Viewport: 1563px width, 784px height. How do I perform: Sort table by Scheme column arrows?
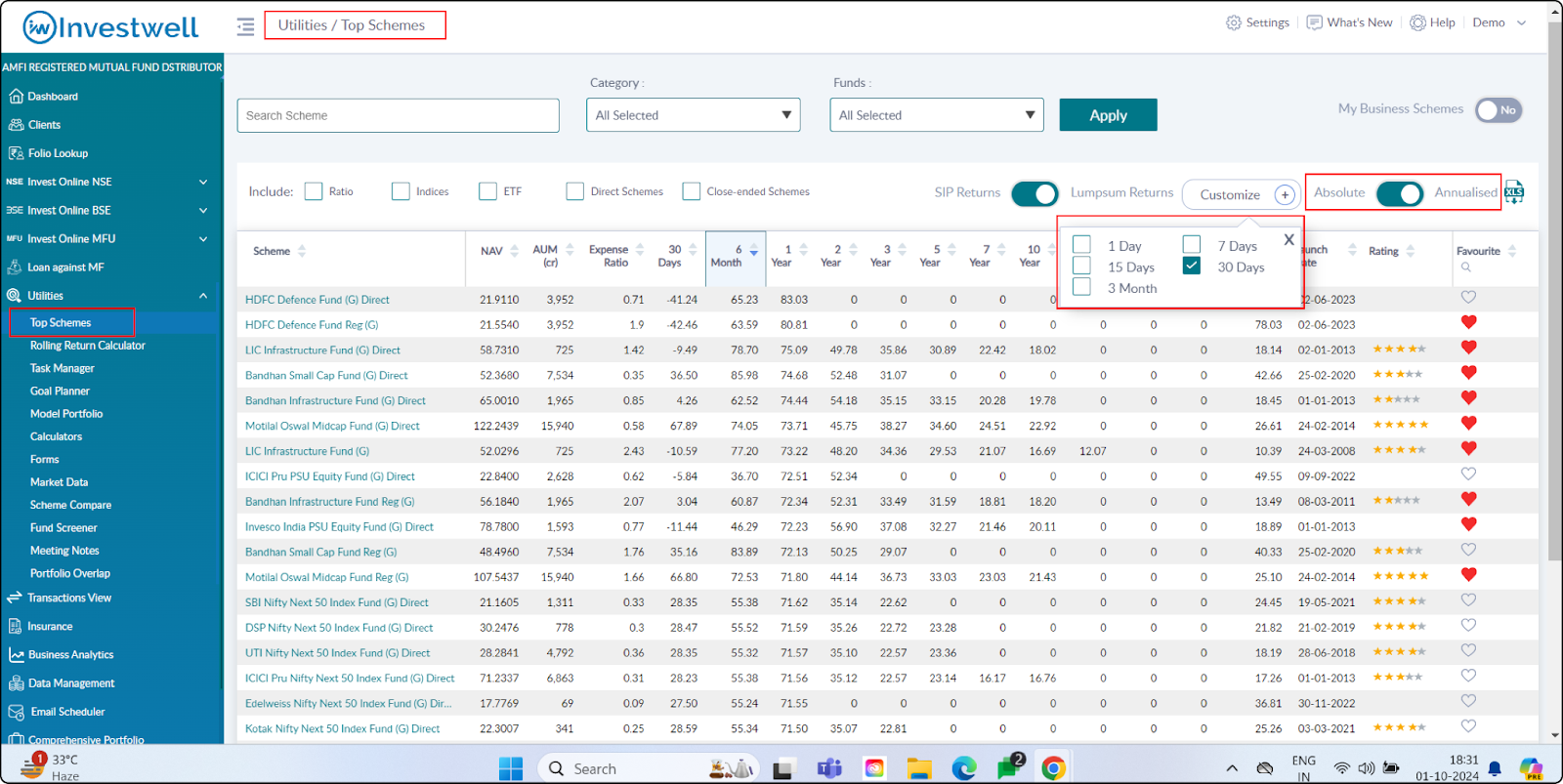302,251
